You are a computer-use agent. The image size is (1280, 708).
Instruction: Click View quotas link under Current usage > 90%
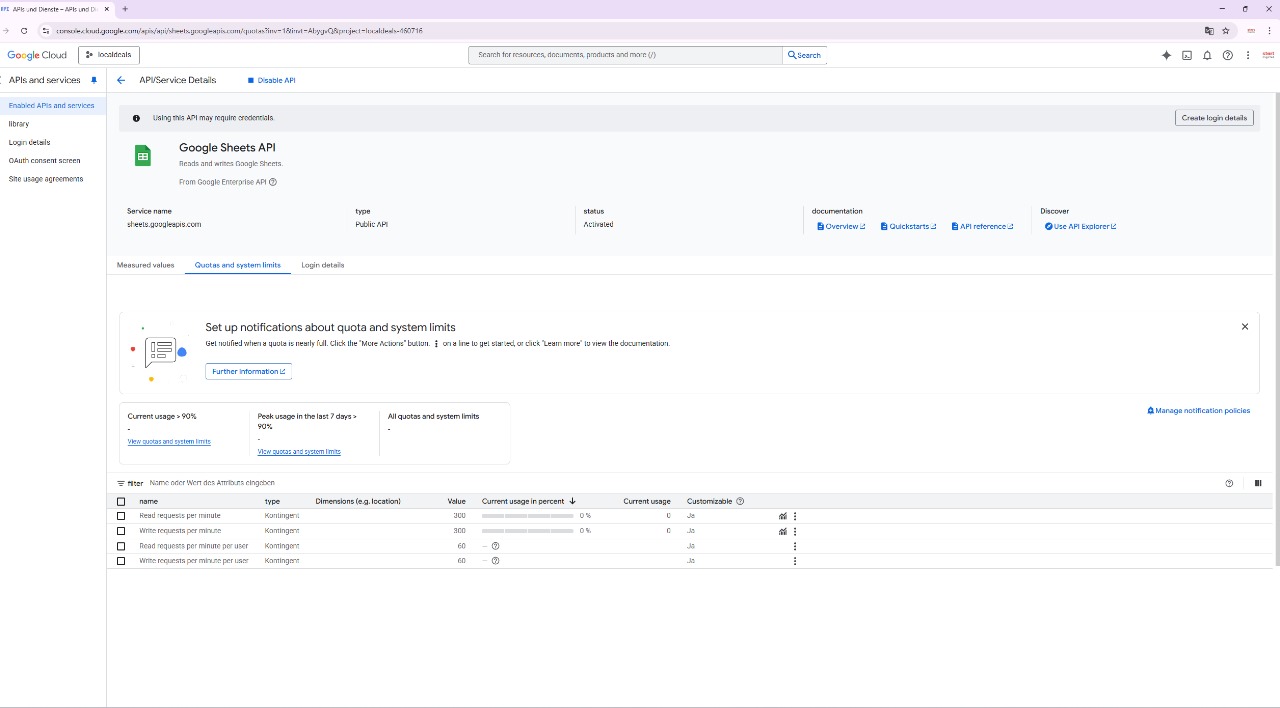(x=169, y=442)
